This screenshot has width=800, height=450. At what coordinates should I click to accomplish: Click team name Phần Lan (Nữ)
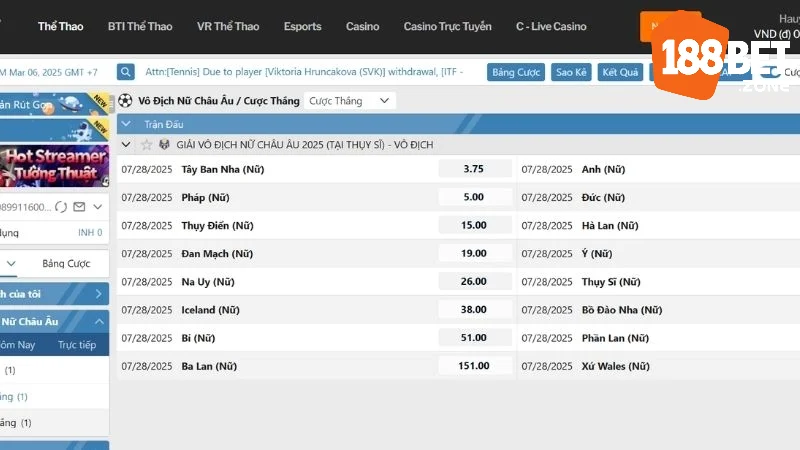[615, 338]
